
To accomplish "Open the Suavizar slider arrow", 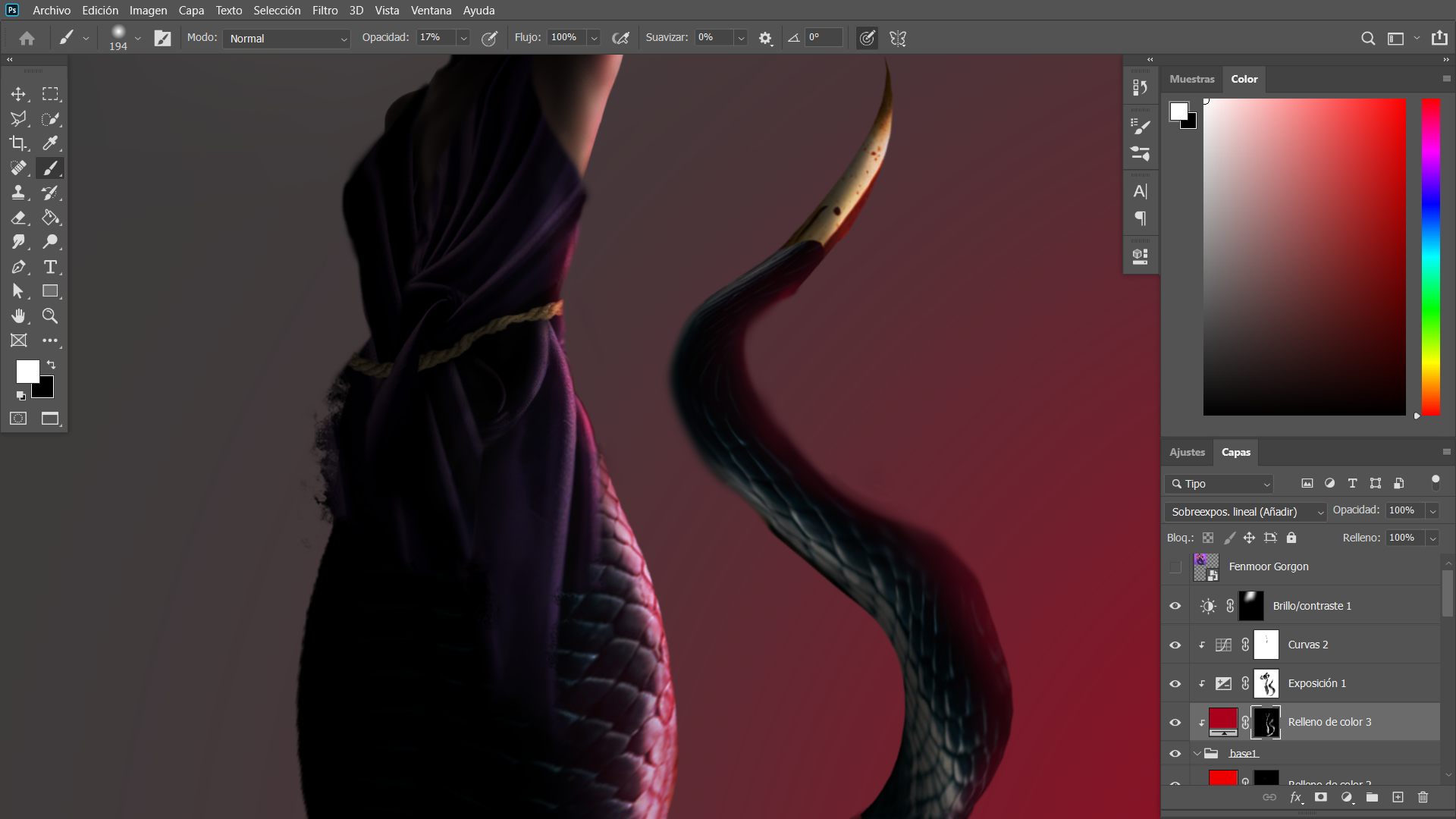I will point(741,38).
